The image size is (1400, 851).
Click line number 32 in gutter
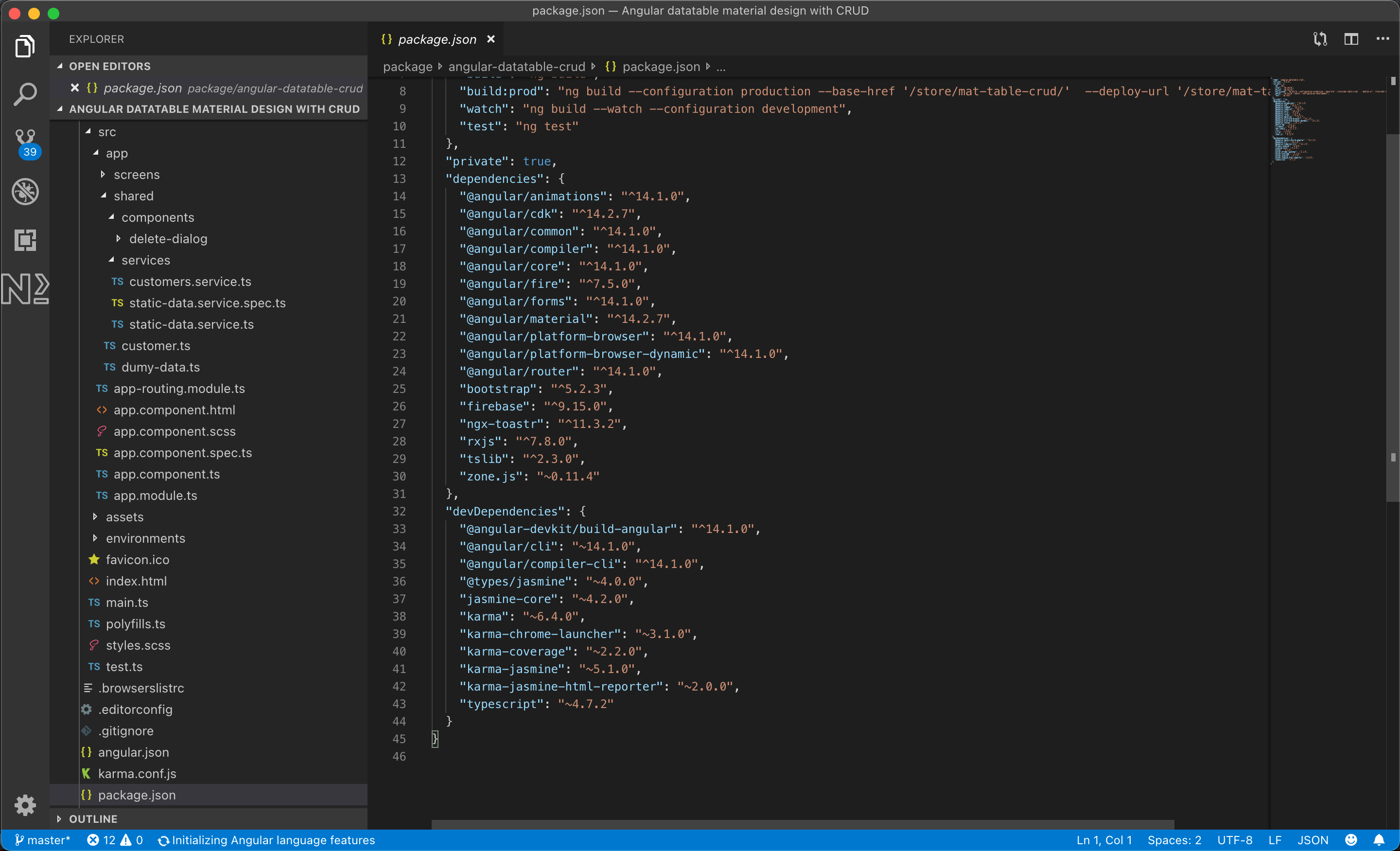point(399,511)
